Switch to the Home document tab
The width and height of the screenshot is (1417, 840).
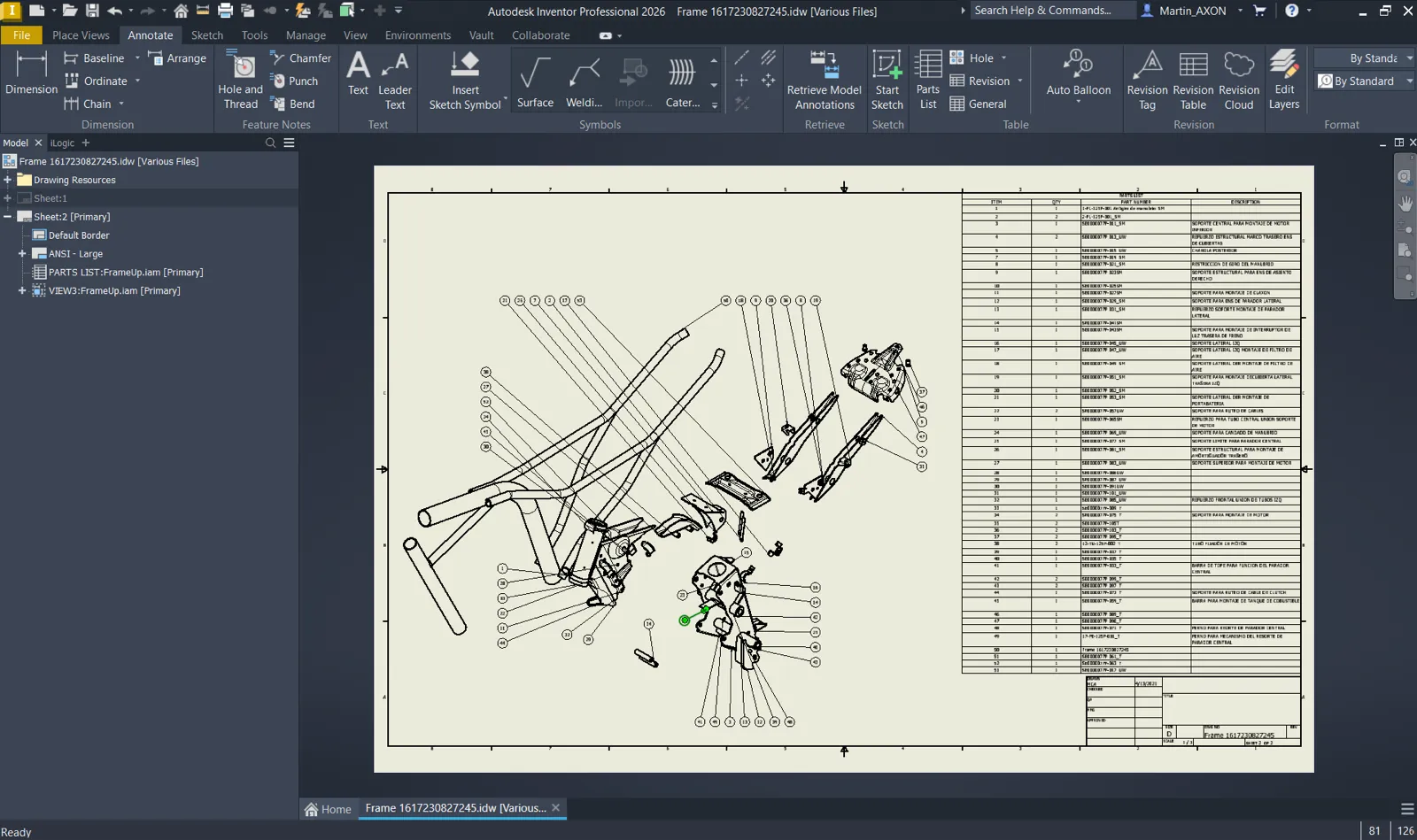point(328,809)
